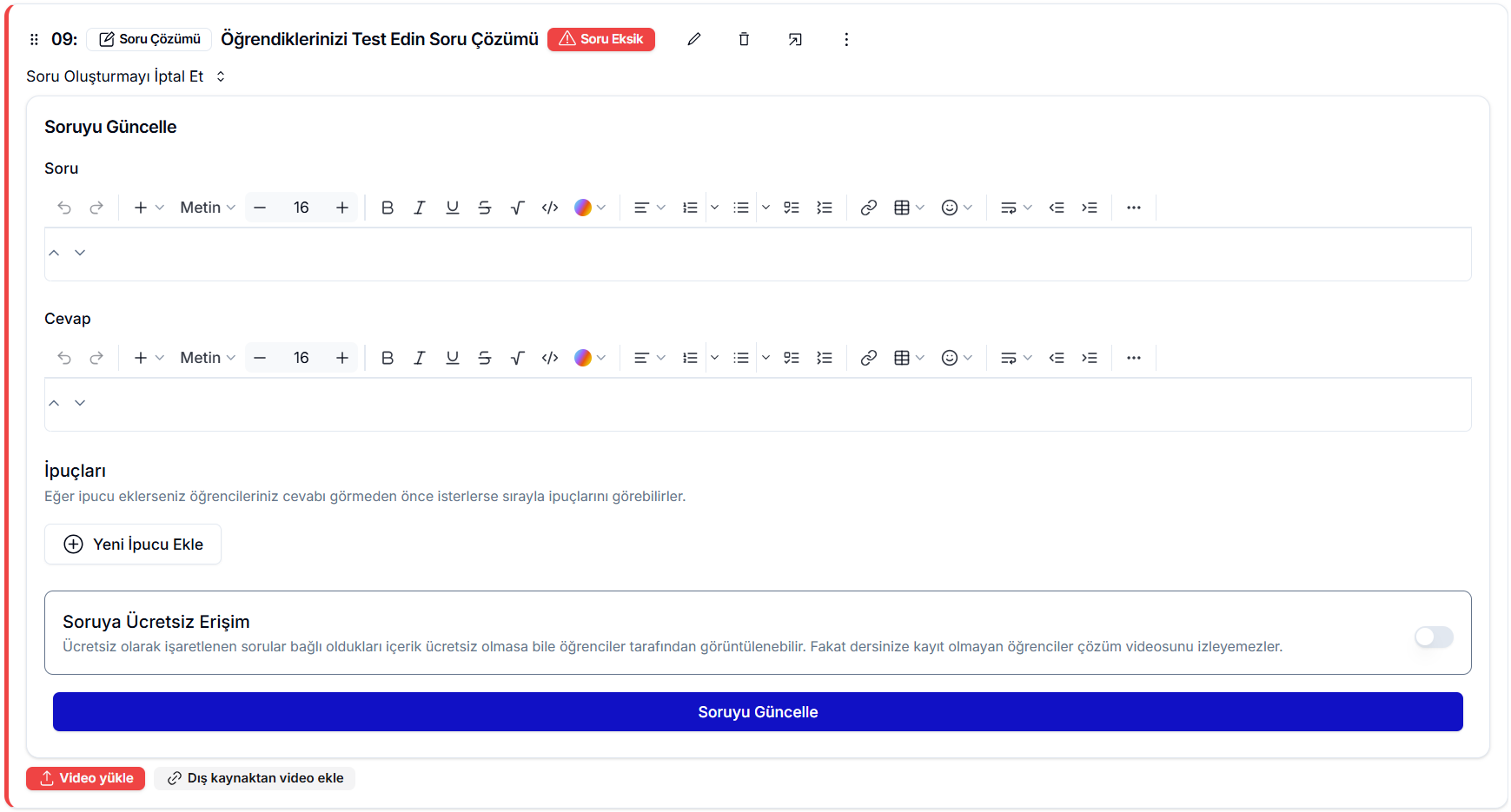Apply italic in Cevap editor
The image size is (1511, 812).
pyautogui.click(x=420, y=358)
